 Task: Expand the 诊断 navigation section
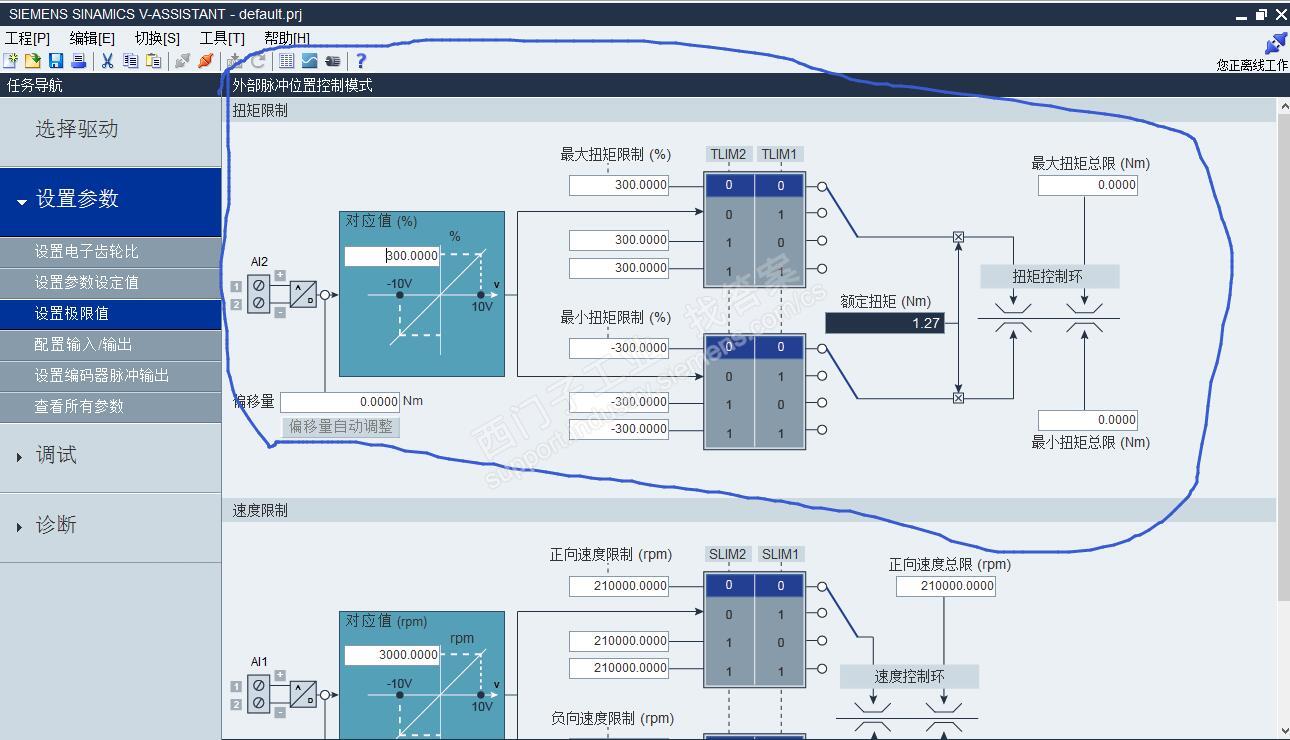click(x=110, y=526)
